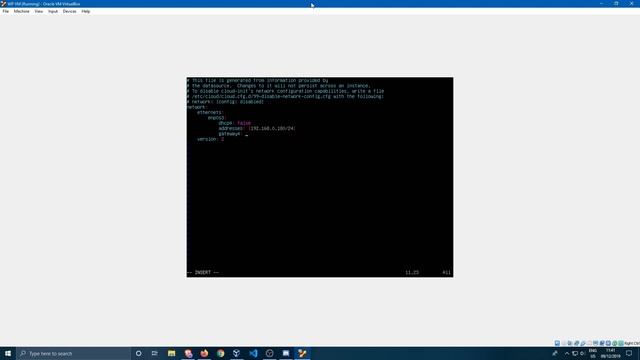The height and width of the screenshot is (360, 640).
Task: Open the VirtualBox File menu
Action: point(5,11)
